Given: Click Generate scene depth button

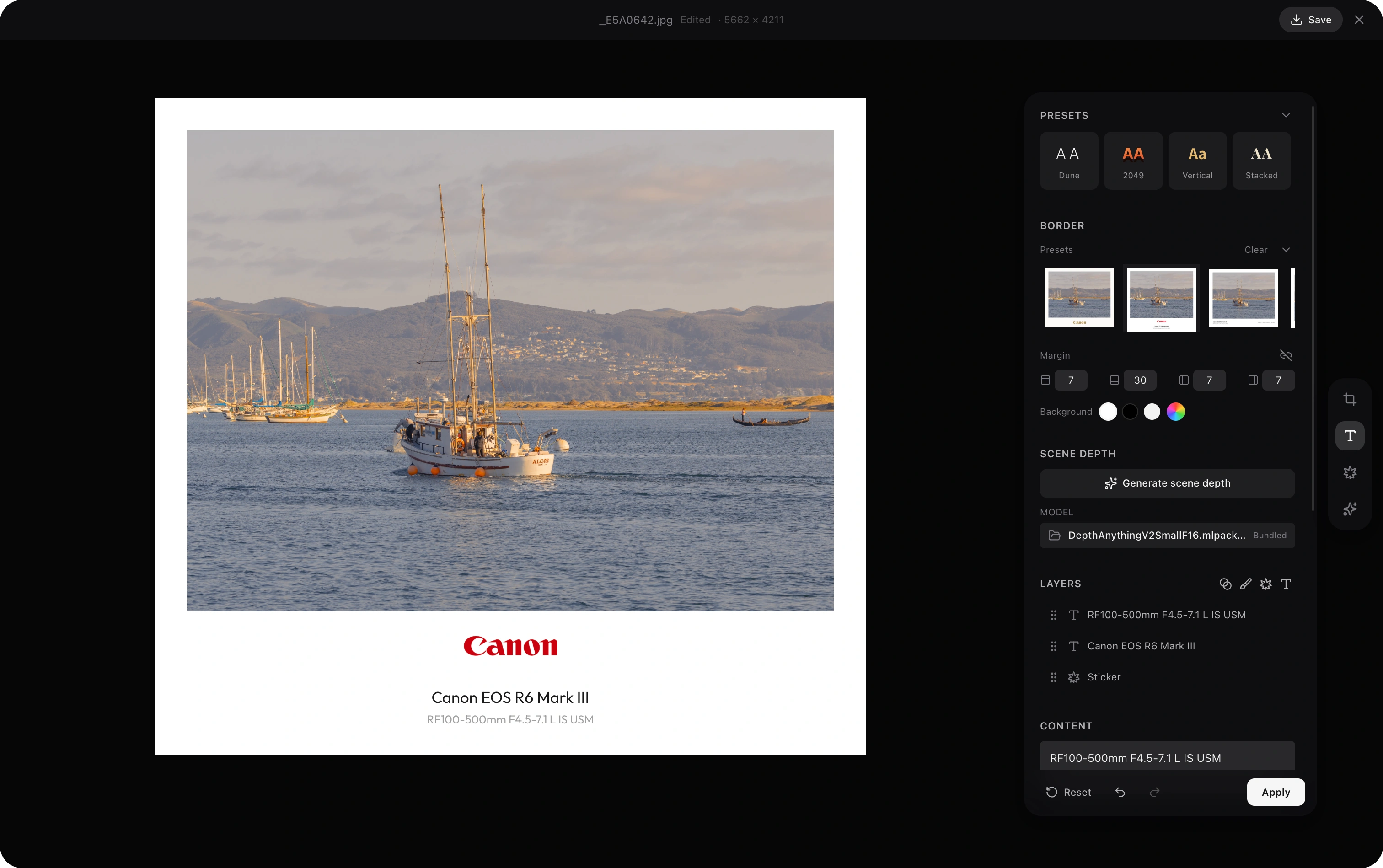Looking at the screenshot, I should [1167, 483].
